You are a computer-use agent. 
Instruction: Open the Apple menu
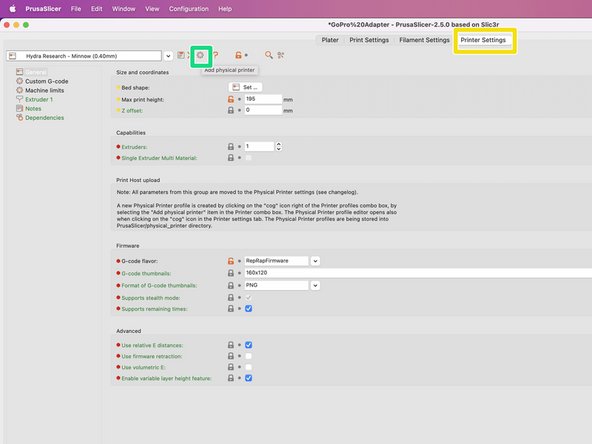click(x=12, y=9)
